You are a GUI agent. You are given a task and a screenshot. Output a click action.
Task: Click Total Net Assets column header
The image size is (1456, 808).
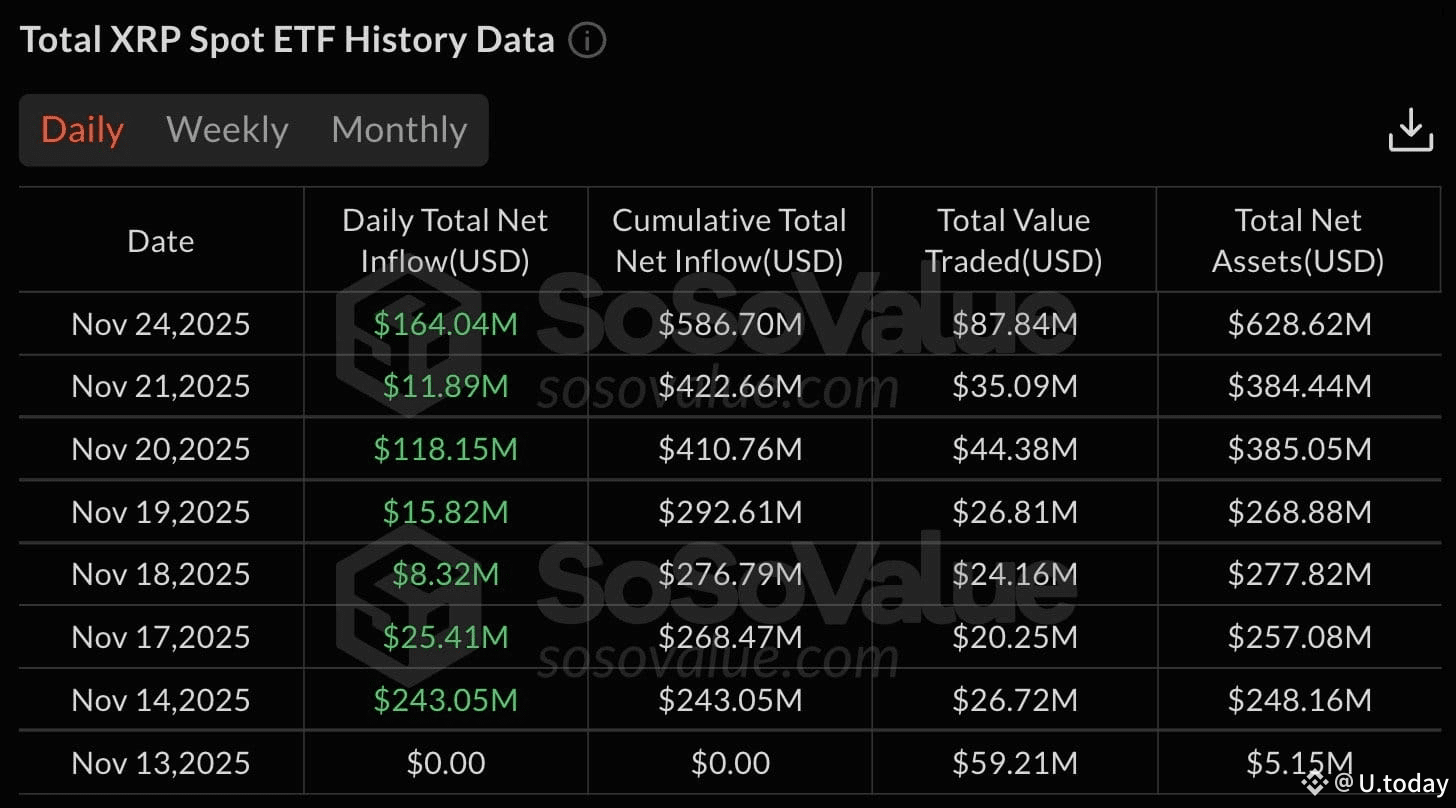click(1298, 240)
